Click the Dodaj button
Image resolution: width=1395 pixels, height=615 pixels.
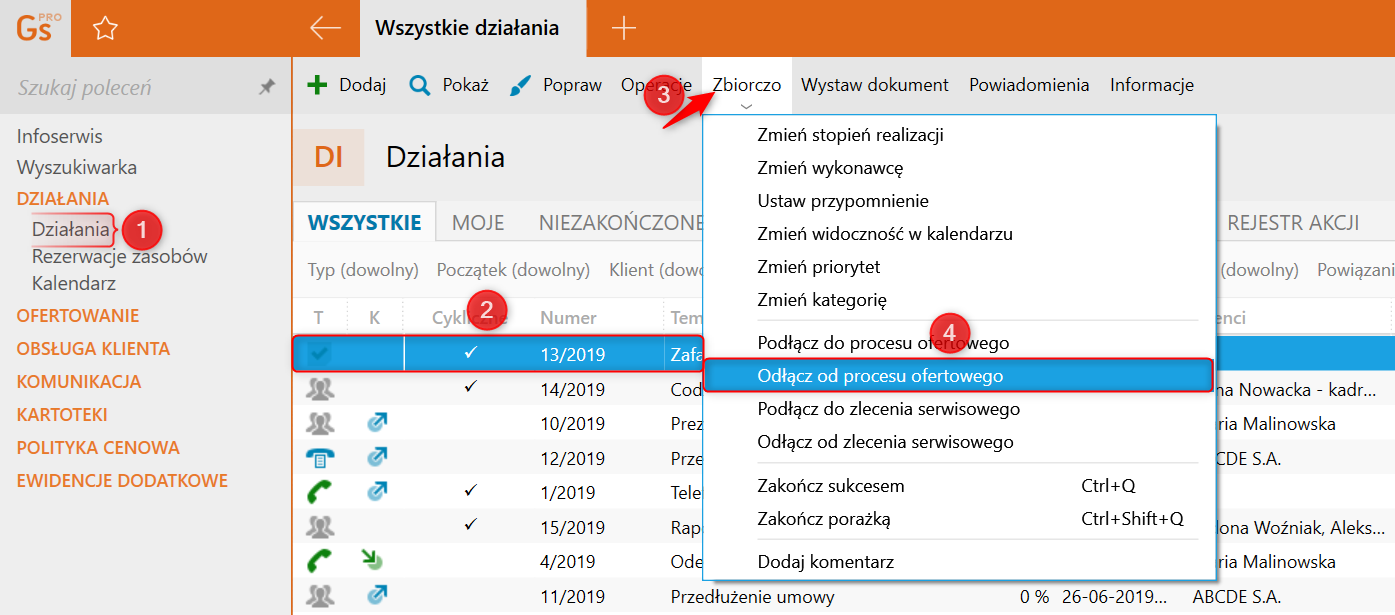point(347,85)
